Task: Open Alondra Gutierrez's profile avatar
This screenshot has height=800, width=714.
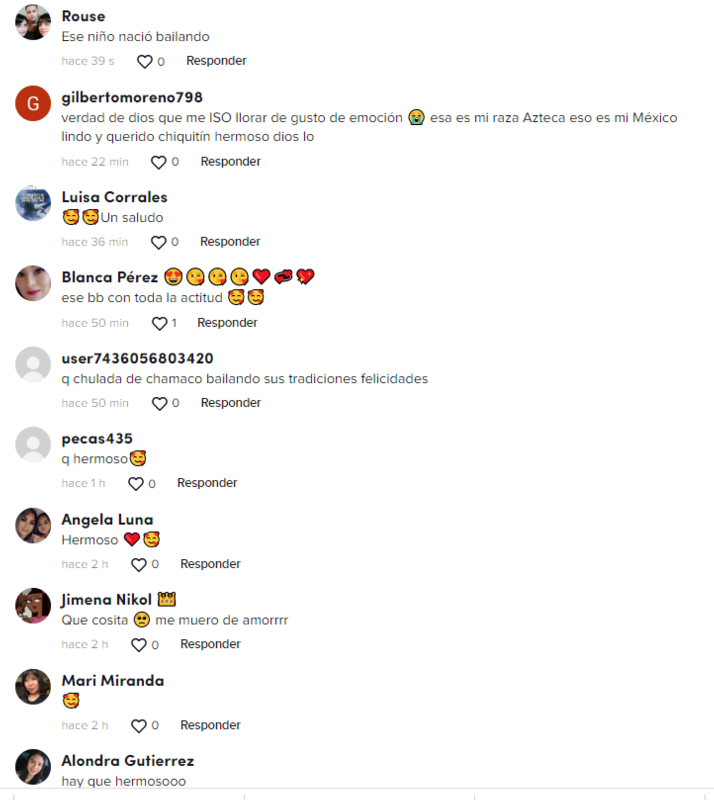Action: click(x=33, y=766)
